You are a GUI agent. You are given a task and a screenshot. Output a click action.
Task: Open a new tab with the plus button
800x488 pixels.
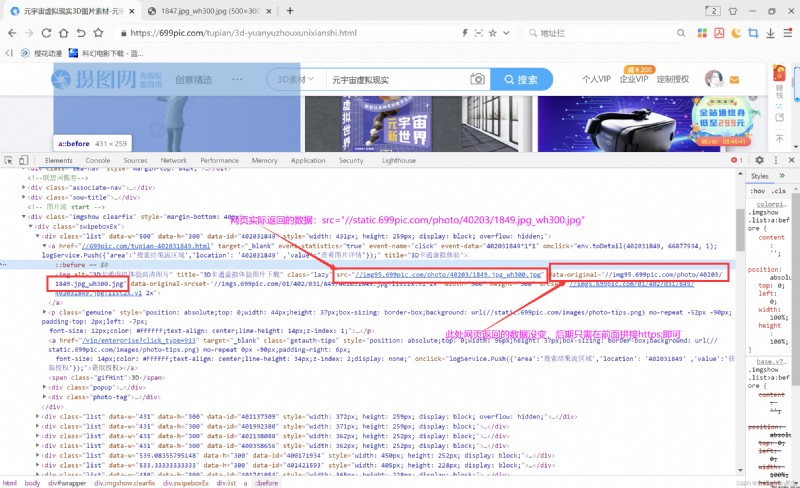pyautogui.click(x=290, y=11)
